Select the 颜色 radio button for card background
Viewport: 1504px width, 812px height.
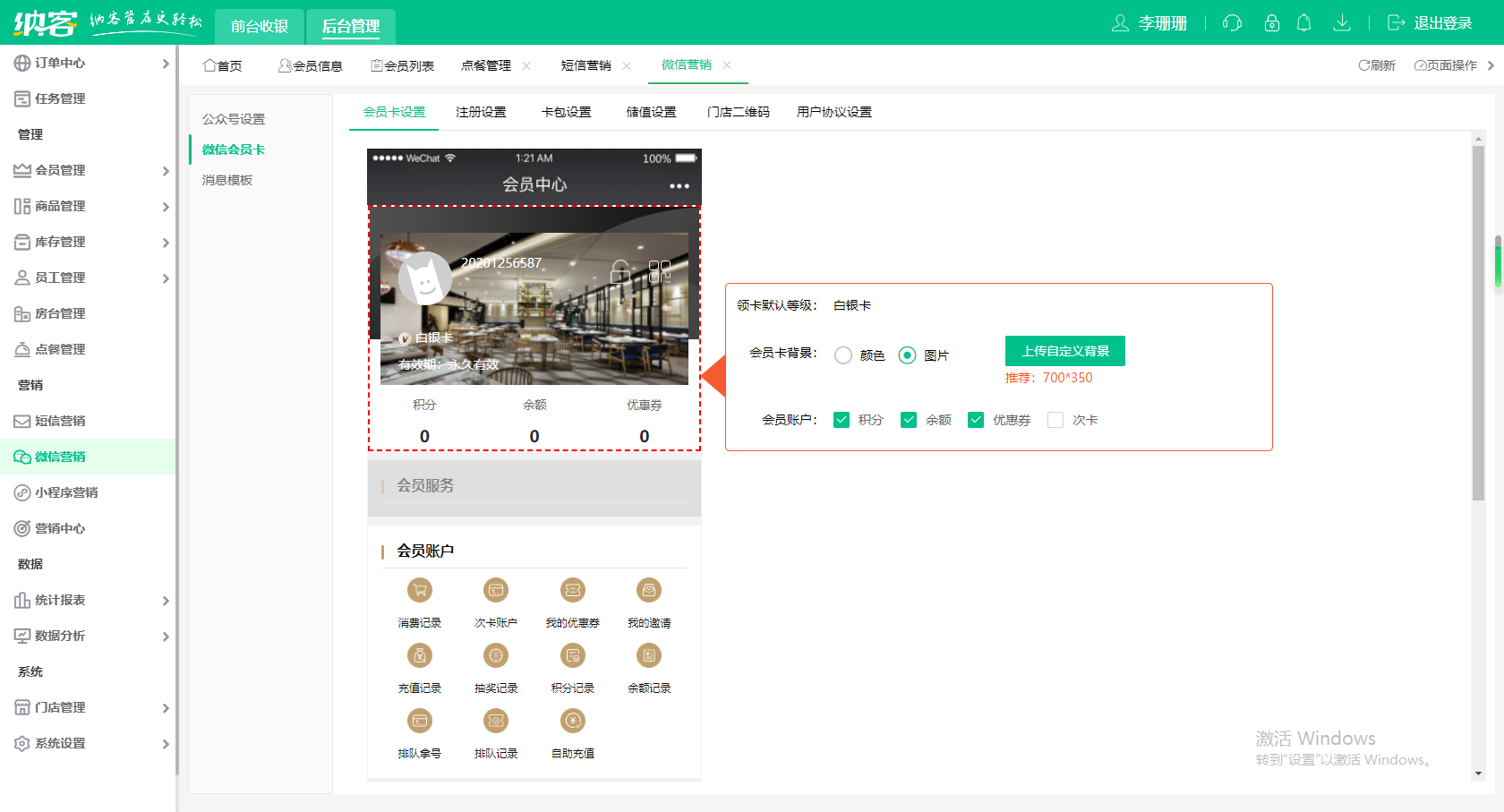842,355
